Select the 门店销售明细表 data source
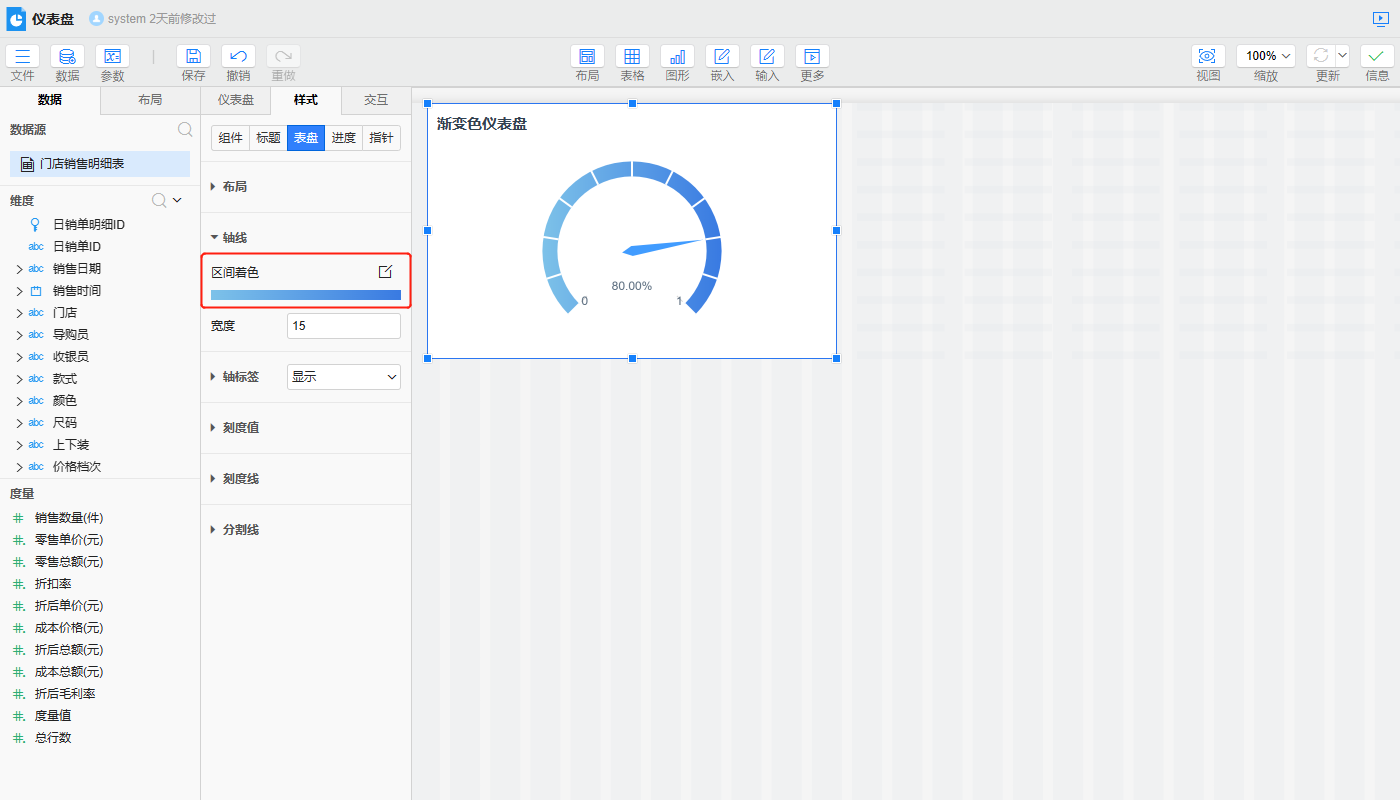Screen dimensions: 1400x800 (x=99, y=164)
